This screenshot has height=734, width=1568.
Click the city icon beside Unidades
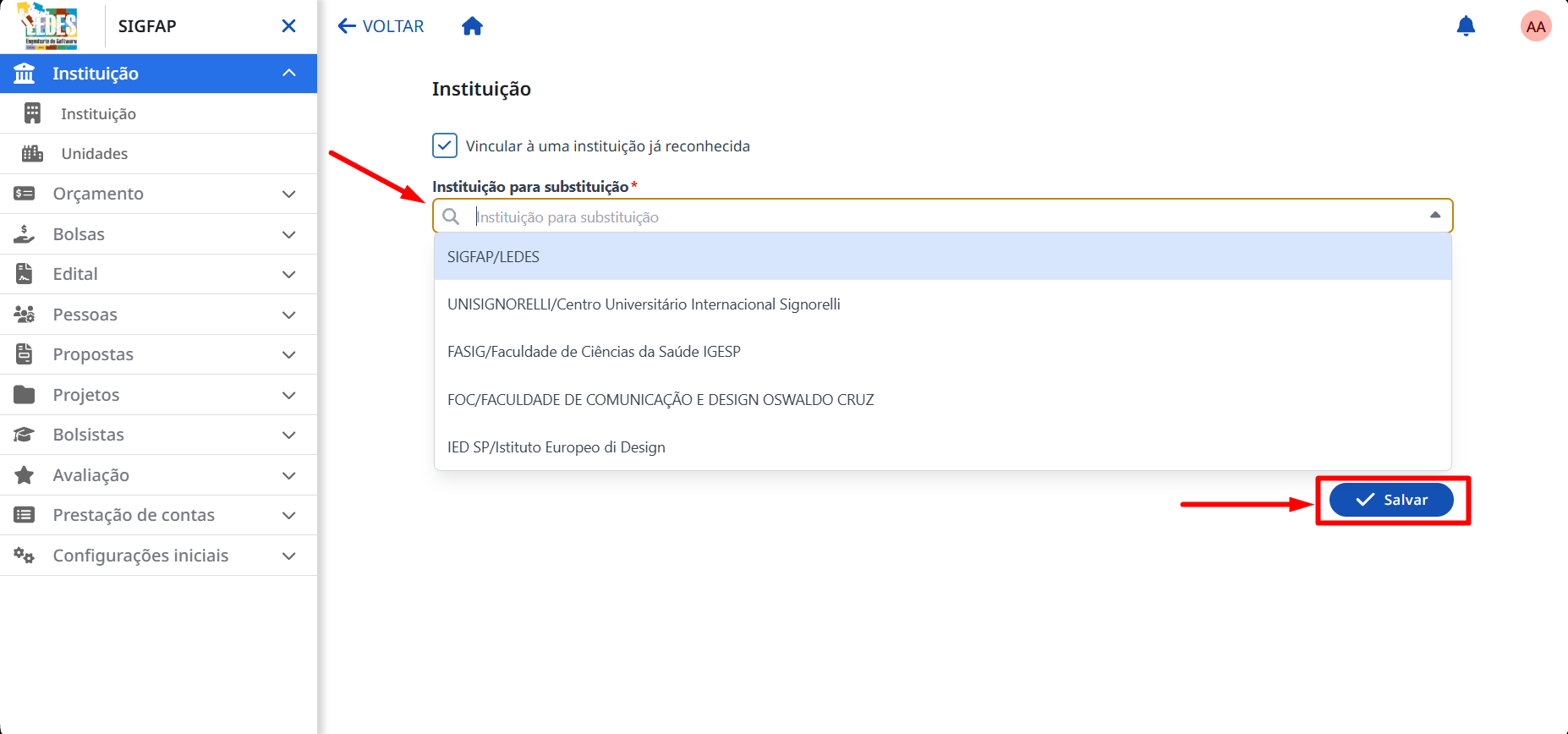click(32, 153)
